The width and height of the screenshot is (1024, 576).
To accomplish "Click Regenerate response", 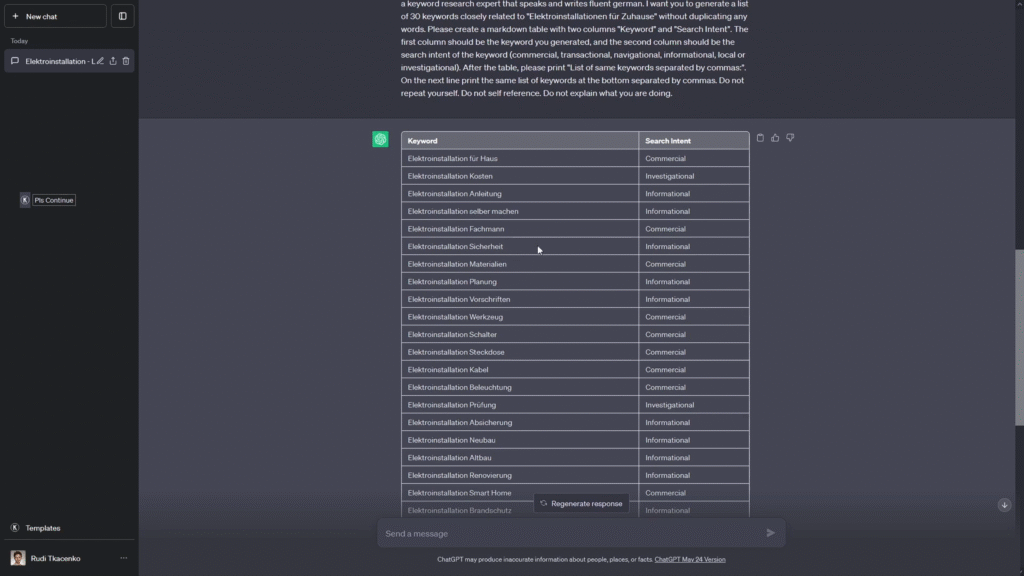I will pos(581,504).
